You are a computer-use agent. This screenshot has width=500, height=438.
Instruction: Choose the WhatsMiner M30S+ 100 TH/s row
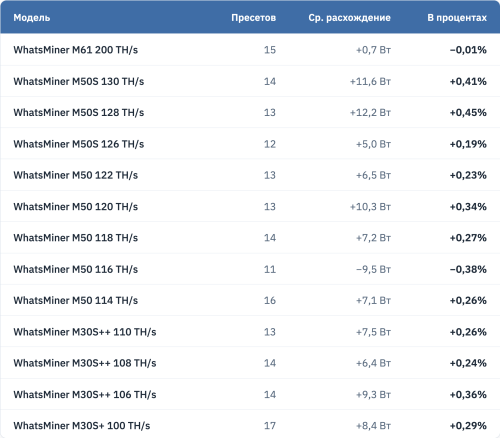(250, 425)
